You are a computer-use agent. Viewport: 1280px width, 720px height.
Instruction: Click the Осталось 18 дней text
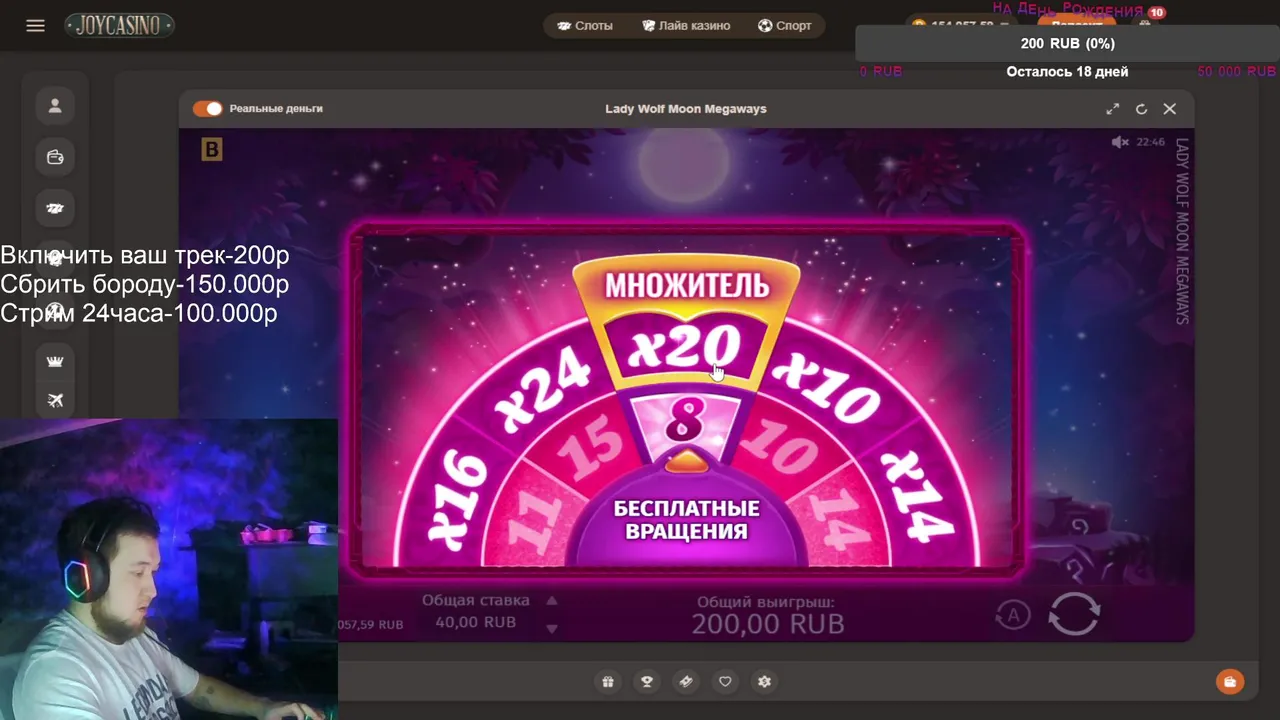point(1067,71)
